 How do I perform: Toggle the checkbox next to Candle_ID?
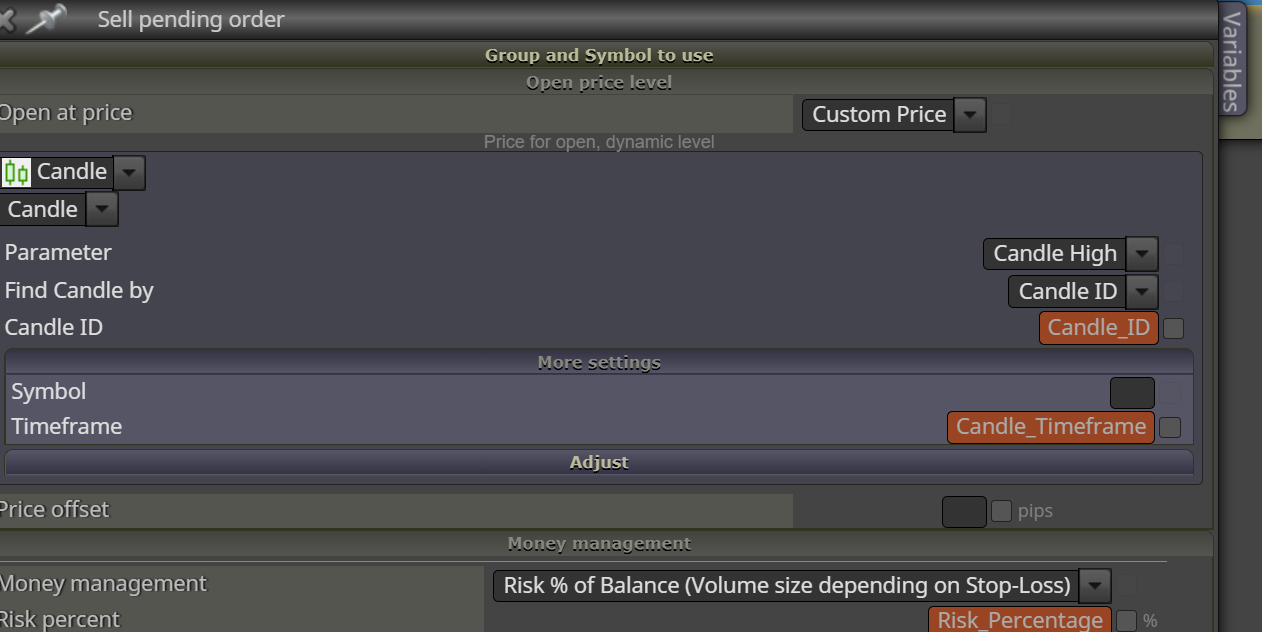1174,328
